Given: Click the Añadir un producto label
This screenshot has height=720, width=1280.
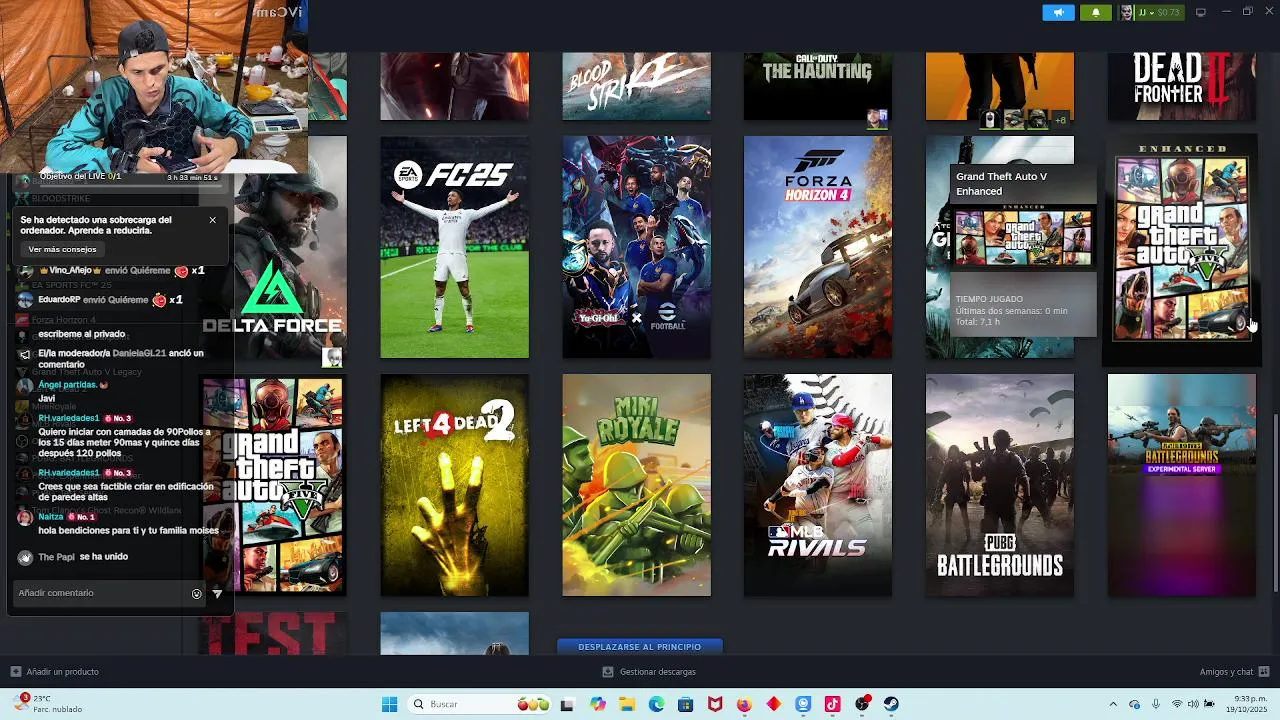Looking at the screenshot, I should 62,672.
